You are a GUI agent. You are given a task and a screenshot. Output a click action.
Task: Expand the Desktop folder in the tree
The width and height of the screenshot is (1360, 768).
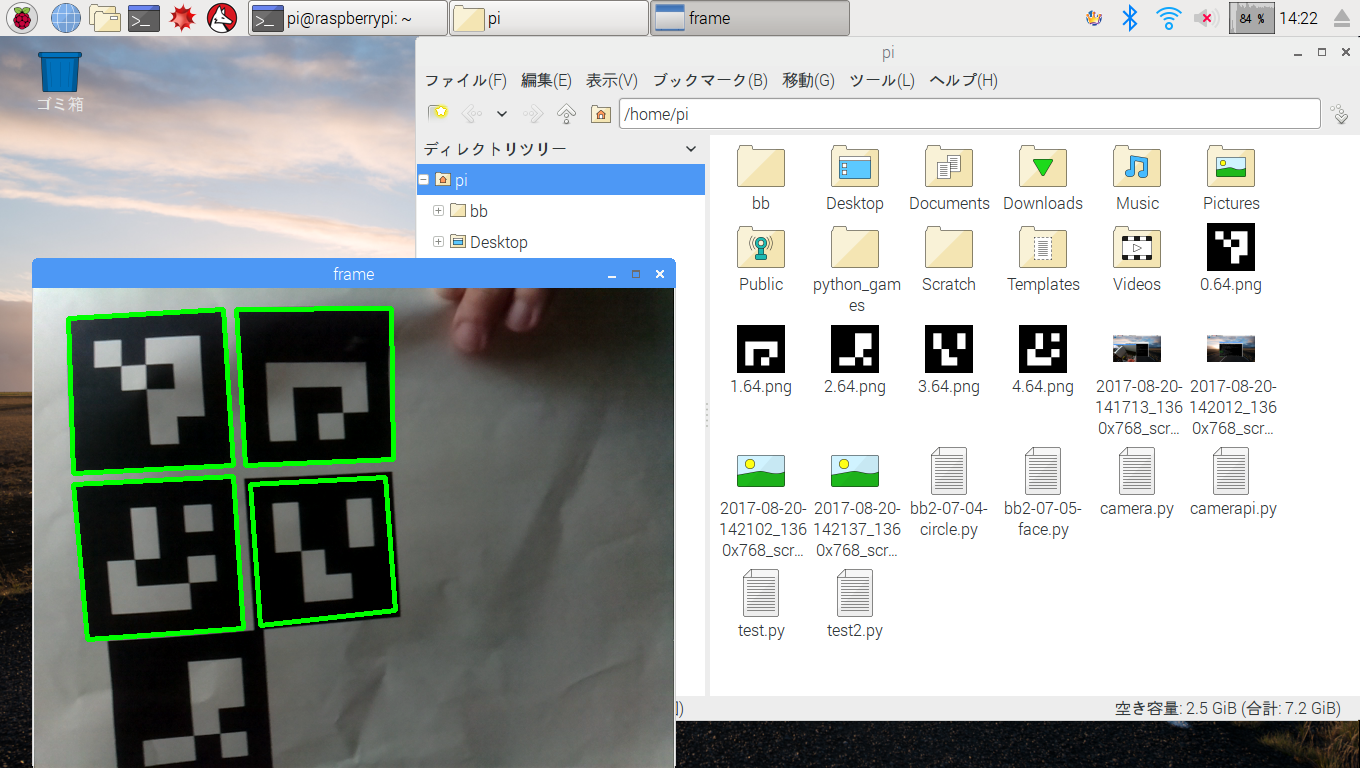click(x=438, y=242)
